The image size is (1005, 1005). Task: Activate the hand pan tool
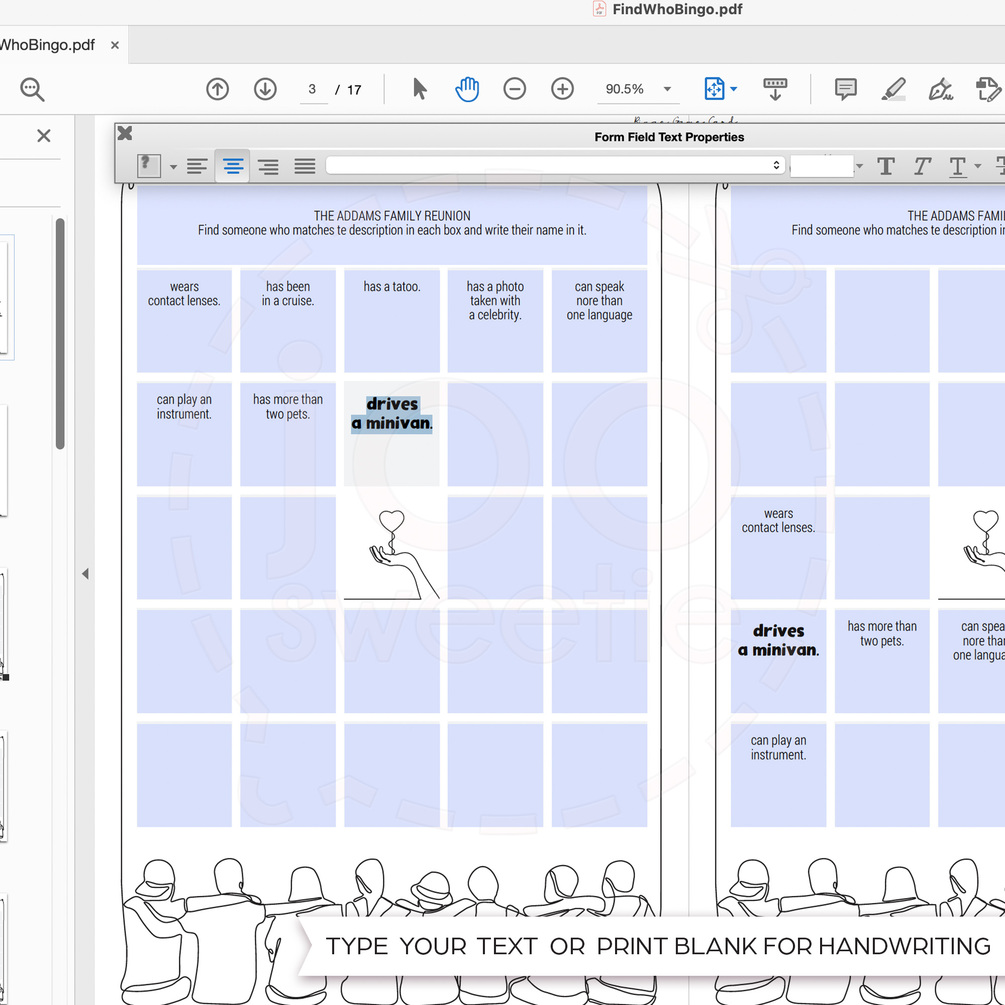coord(467,89)
